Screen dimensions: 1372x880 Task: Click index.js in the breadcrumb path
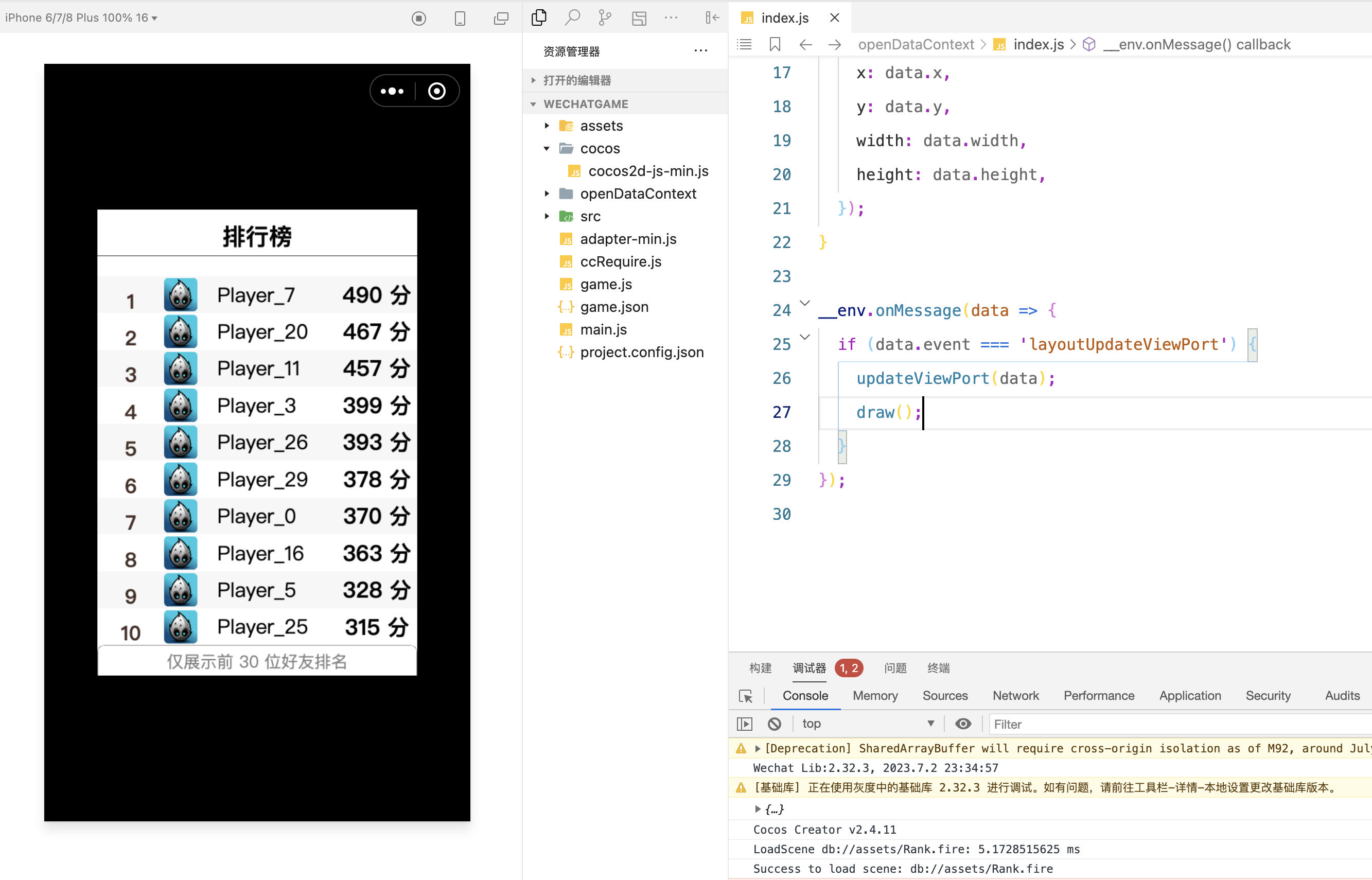1039,45
